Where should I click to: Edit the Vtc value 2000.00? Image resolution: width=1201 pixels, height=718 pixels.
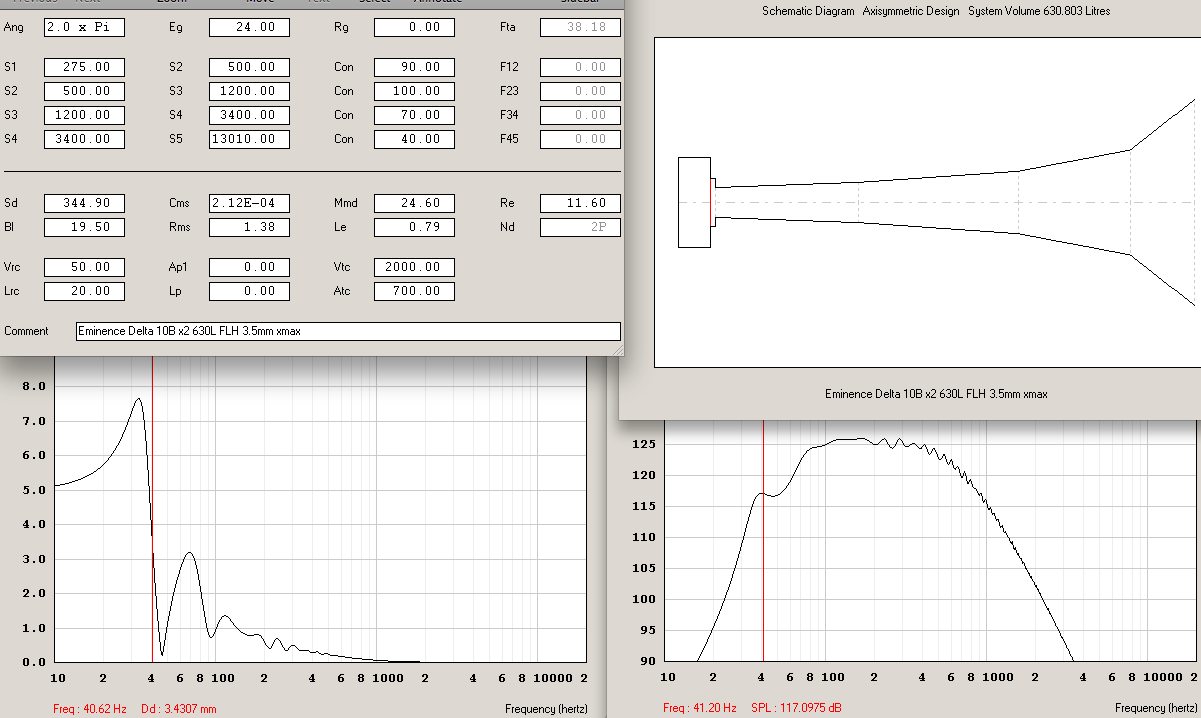click(415, 267)
